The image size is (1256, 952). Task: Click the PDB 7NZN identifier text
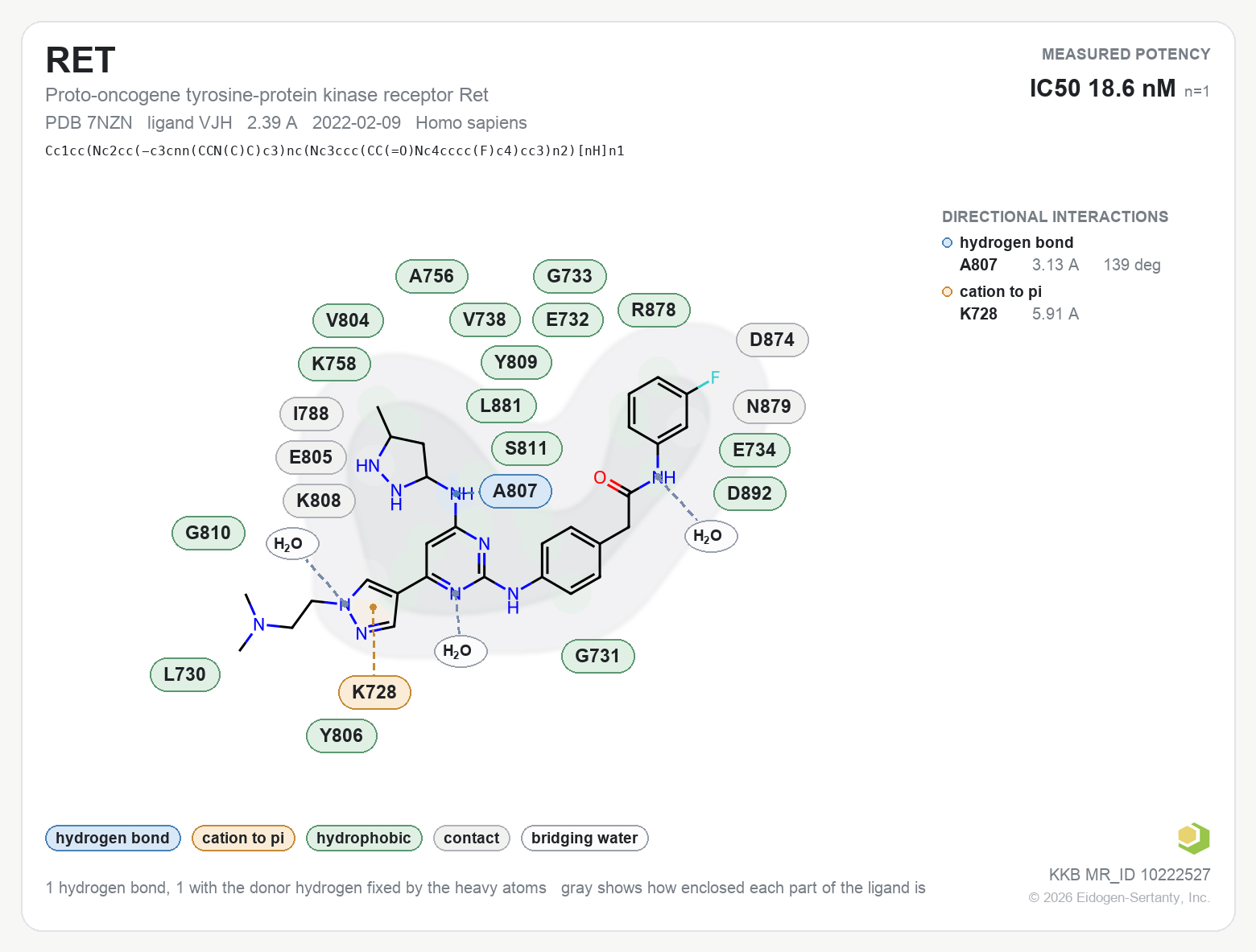tap(89, 123)
